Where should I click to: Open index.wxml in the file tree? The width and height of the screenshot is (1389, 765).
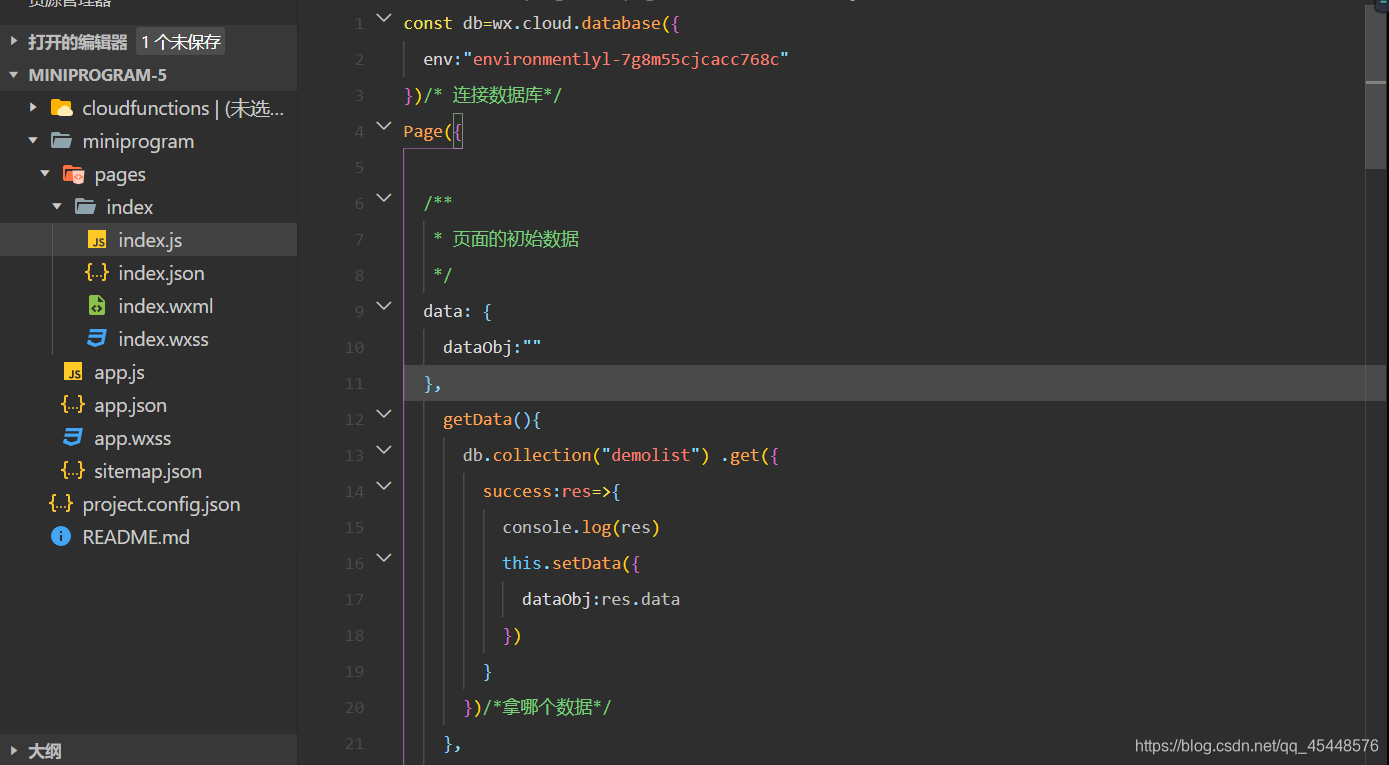pos(148,306)
